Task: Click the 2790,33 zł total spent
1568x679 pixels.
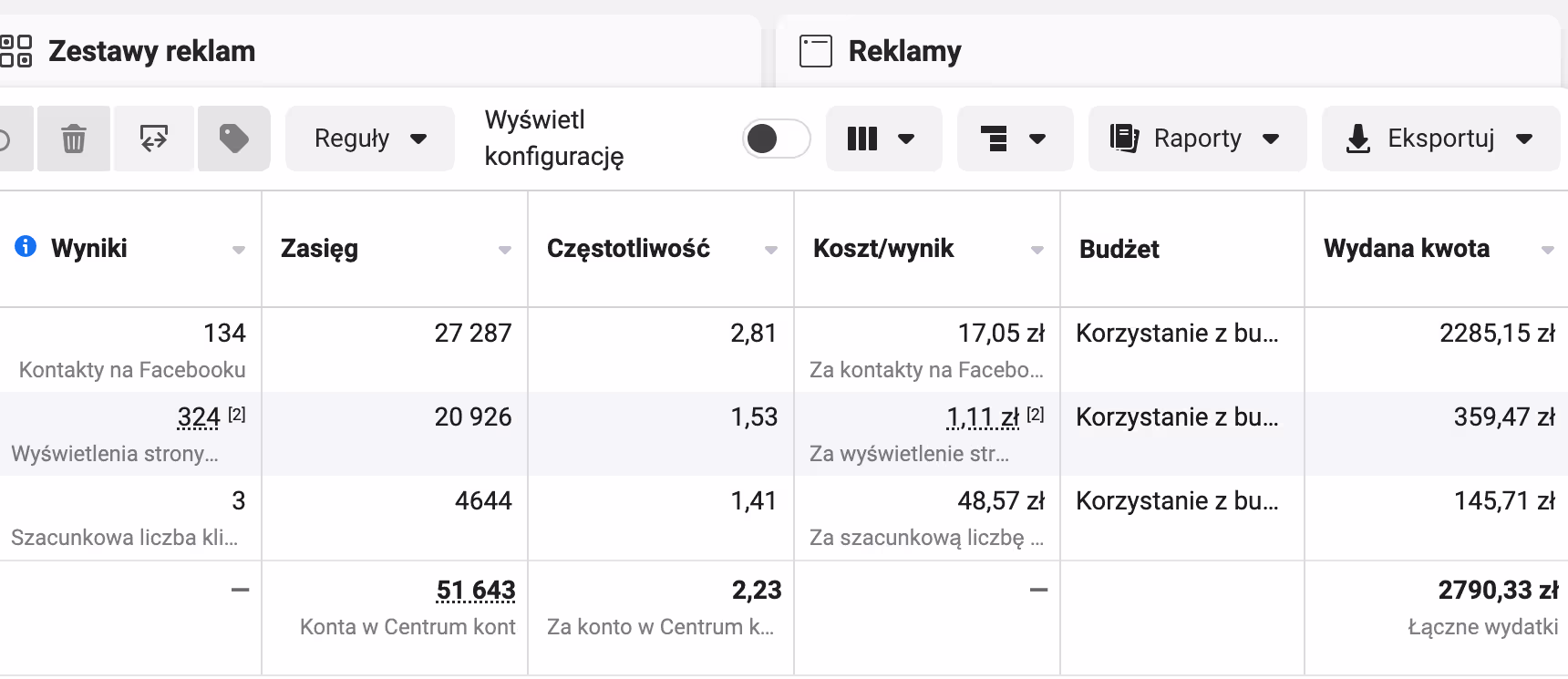Action: pos(1498,591)
